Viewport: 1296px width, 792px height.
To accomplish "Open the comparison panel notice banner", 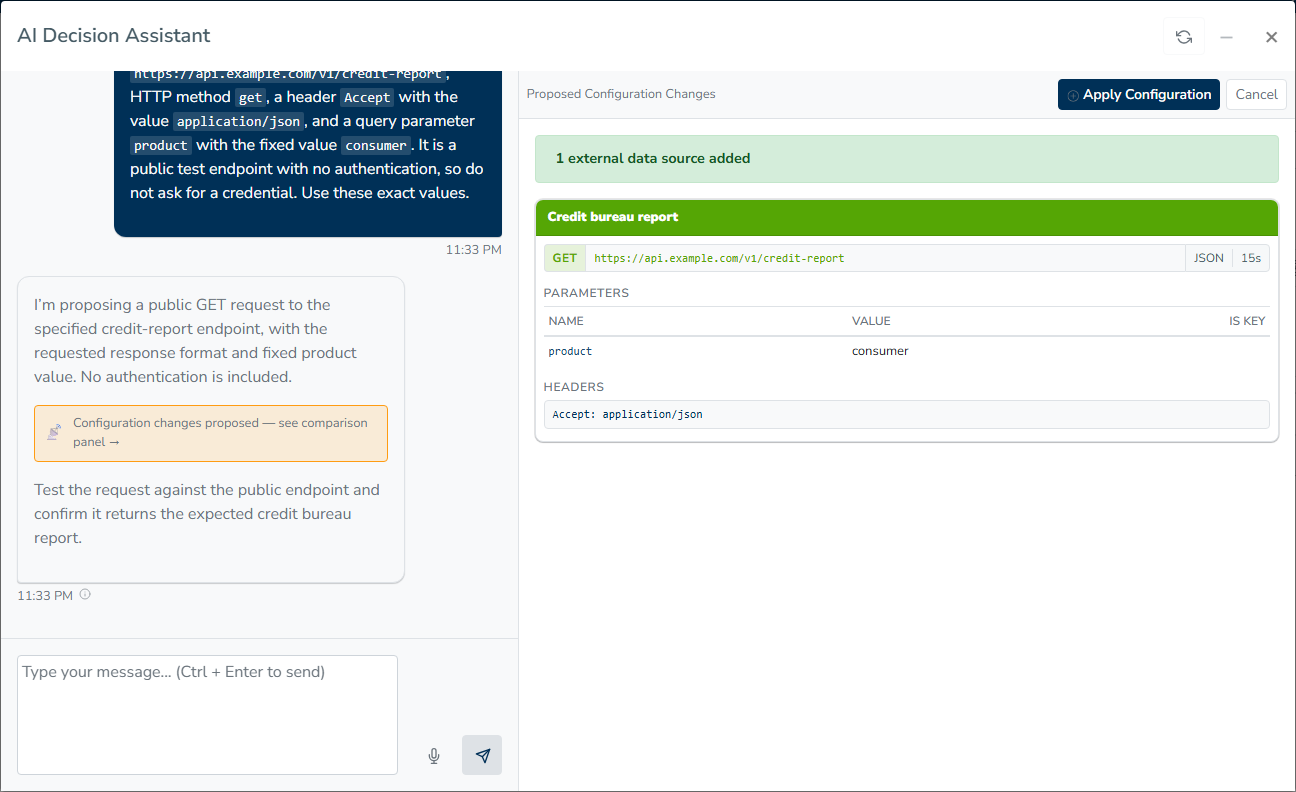I will pos(211,433).
